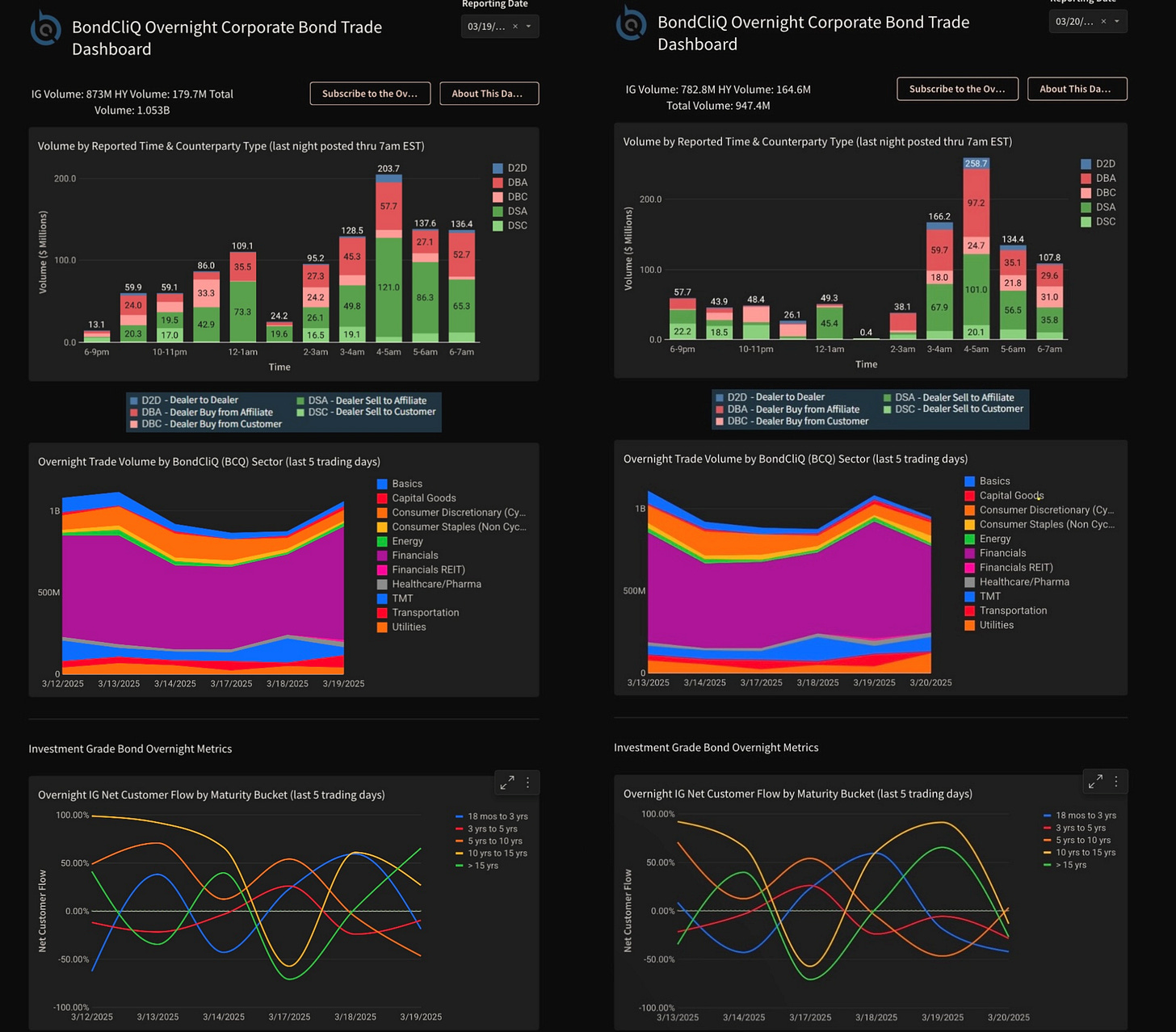Viewport: 1176px width, 1032px height.
Task: Toggle 18 mos to 3 yrs line, 03/19 chart
Action: click(x=492, y=816)
